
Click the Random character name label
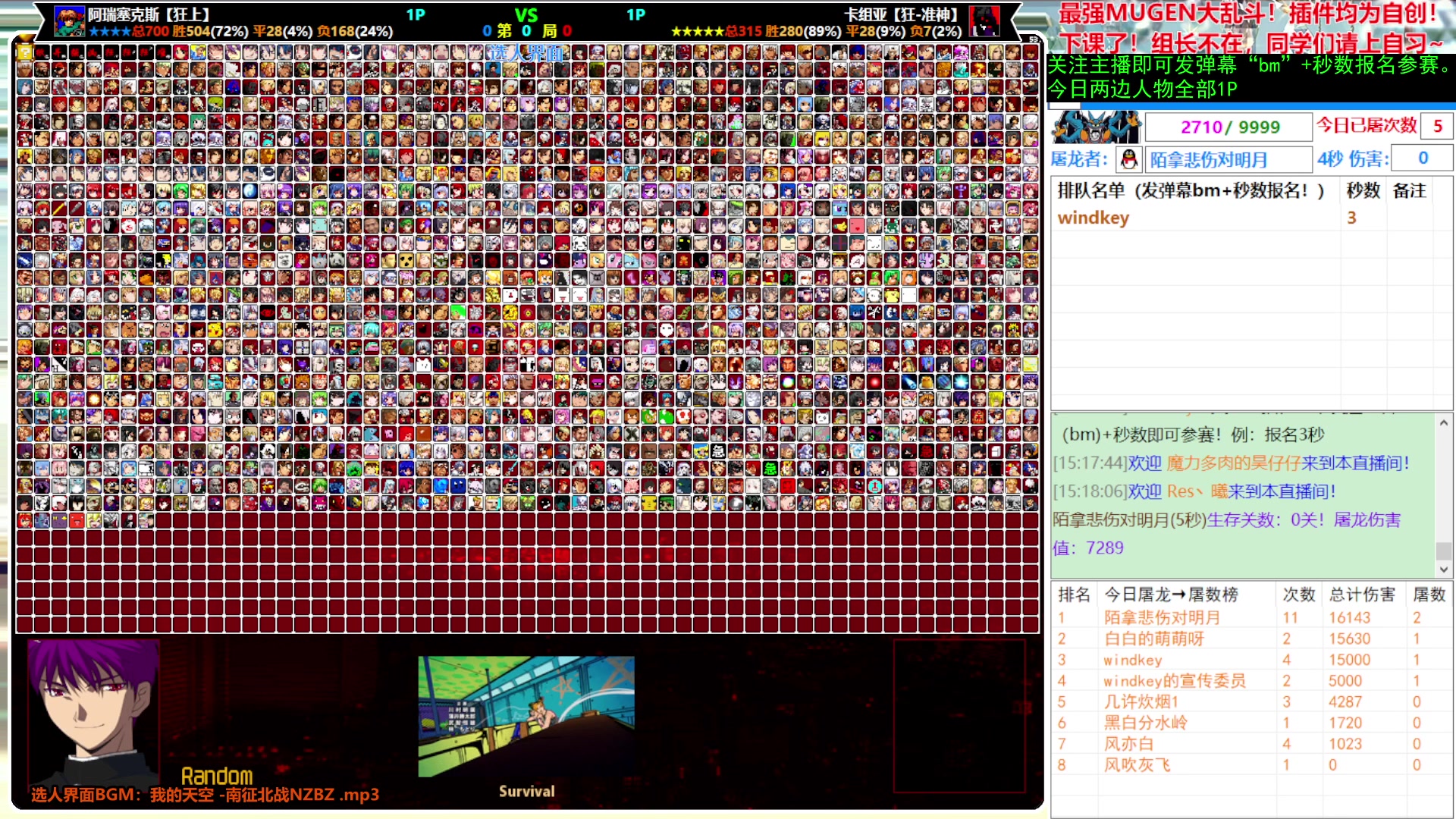coord(217,776)
